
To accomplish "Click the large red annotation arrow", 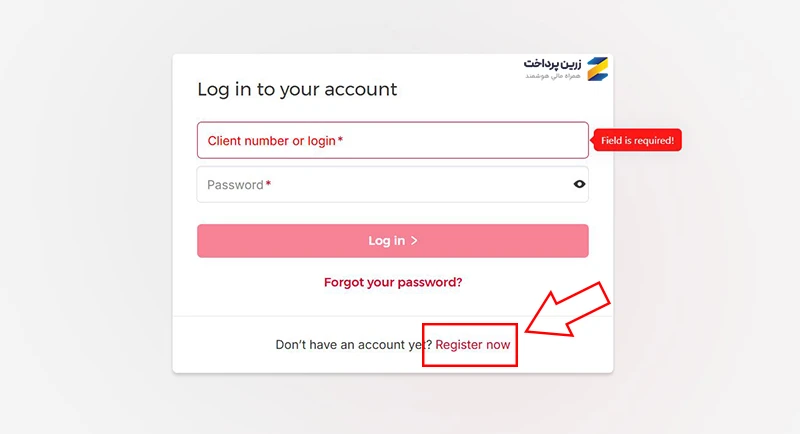I will tap(567, 311).
